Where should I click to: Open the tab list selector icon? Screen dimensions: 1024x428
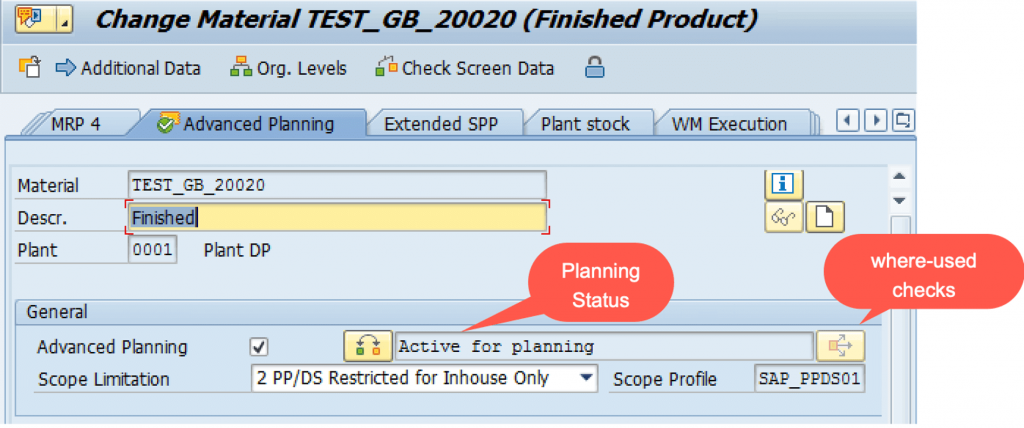point(905,121)
